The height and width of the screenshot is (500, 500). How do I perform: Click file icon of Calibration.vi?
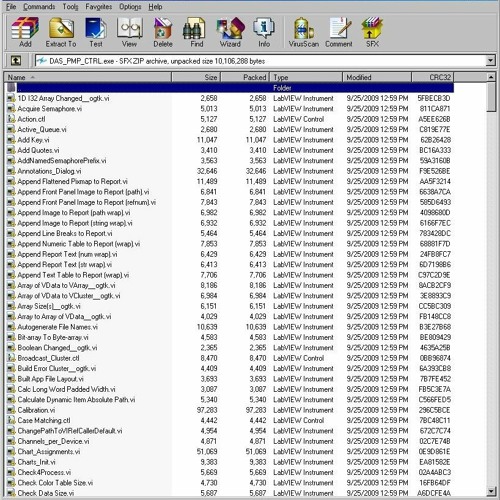tap(11, 410)
